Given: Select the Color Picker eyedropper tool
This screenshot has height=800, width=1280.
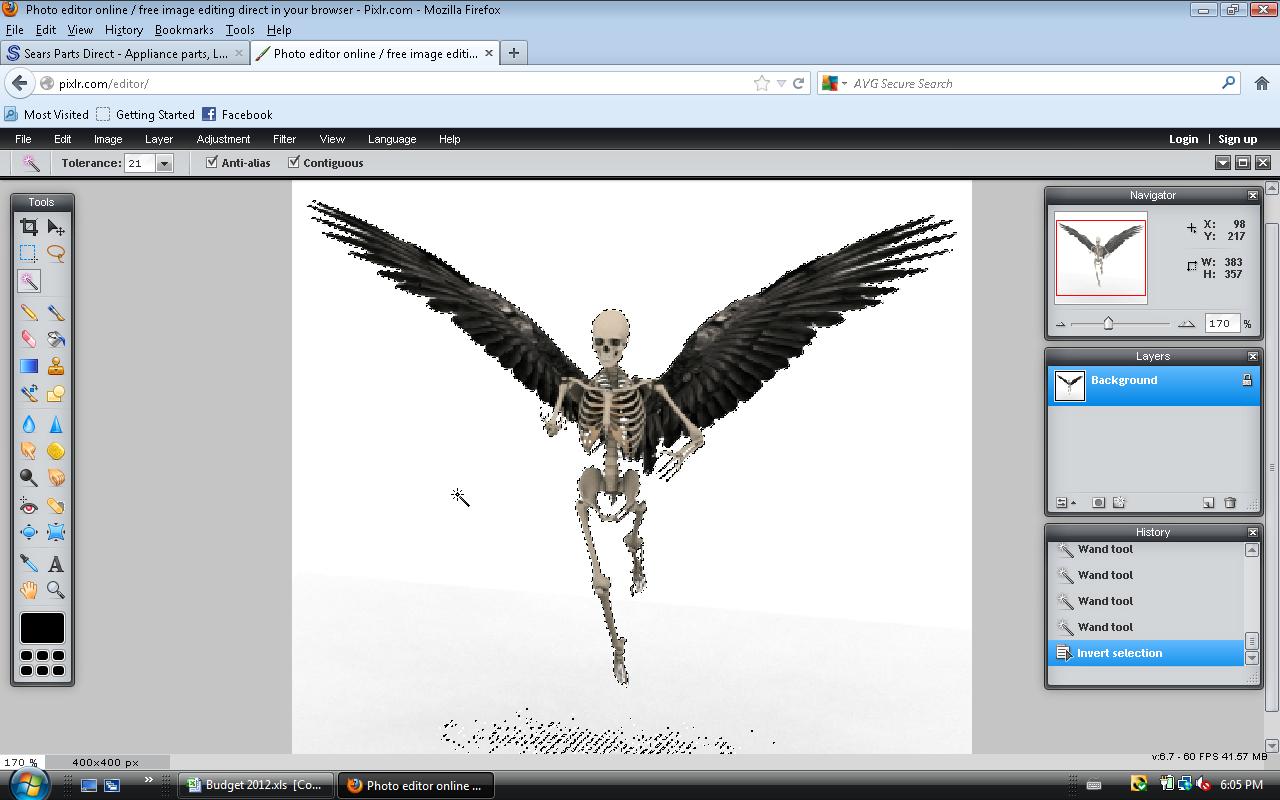Looking at the screenshot, I should [x=29, y=564].
